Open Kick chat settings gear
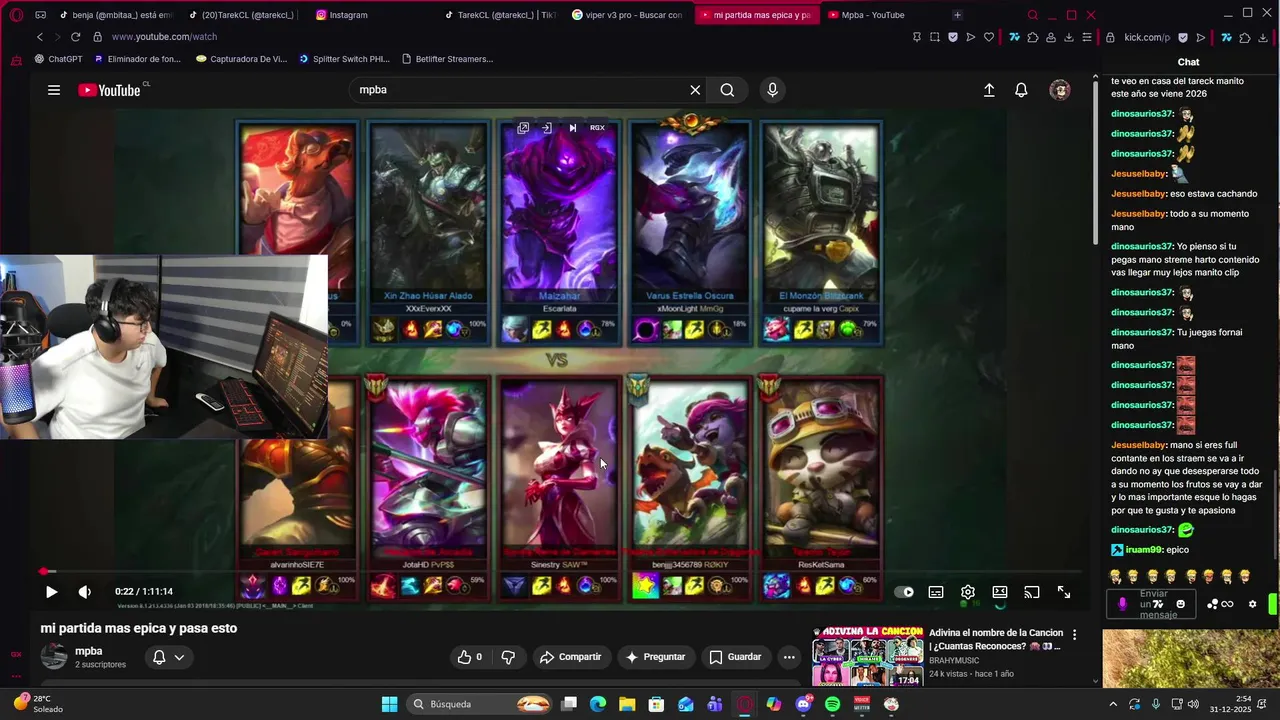 (x=1252, y=604)
